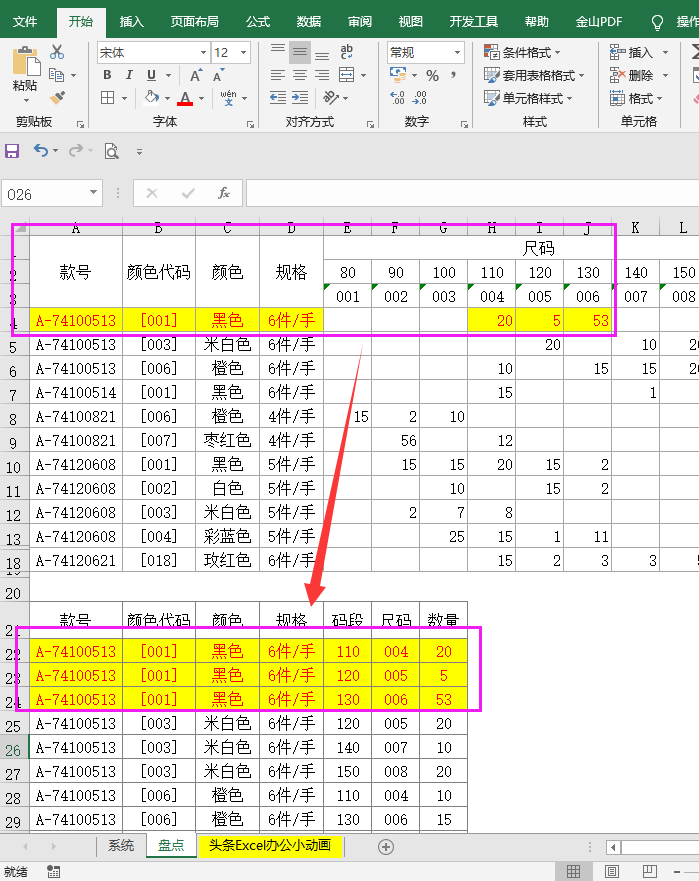699x881 pixels.
Task: Click the Copy icon in clipboard group
Action: tap(57, 75)
